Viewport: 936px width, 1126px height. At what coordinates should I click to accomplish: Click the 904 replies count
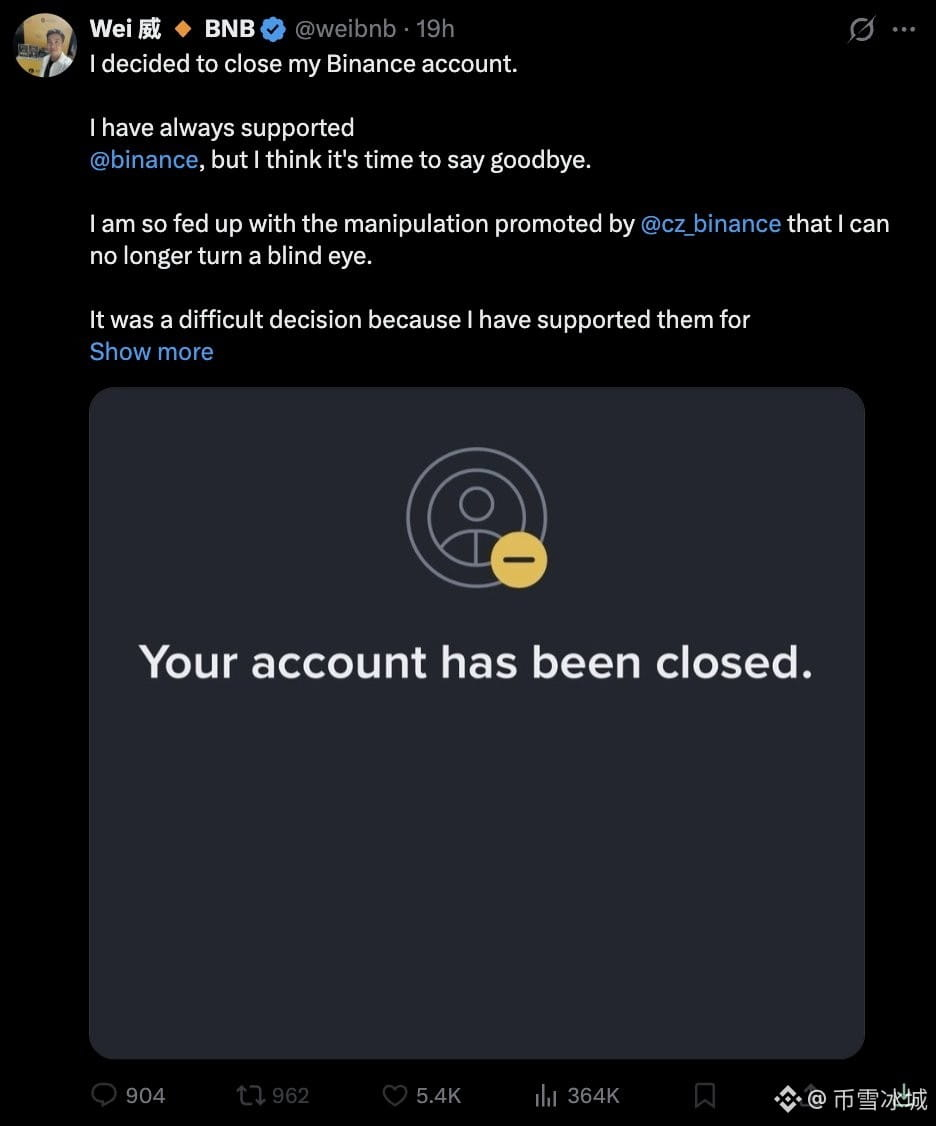click(145, 1096)
